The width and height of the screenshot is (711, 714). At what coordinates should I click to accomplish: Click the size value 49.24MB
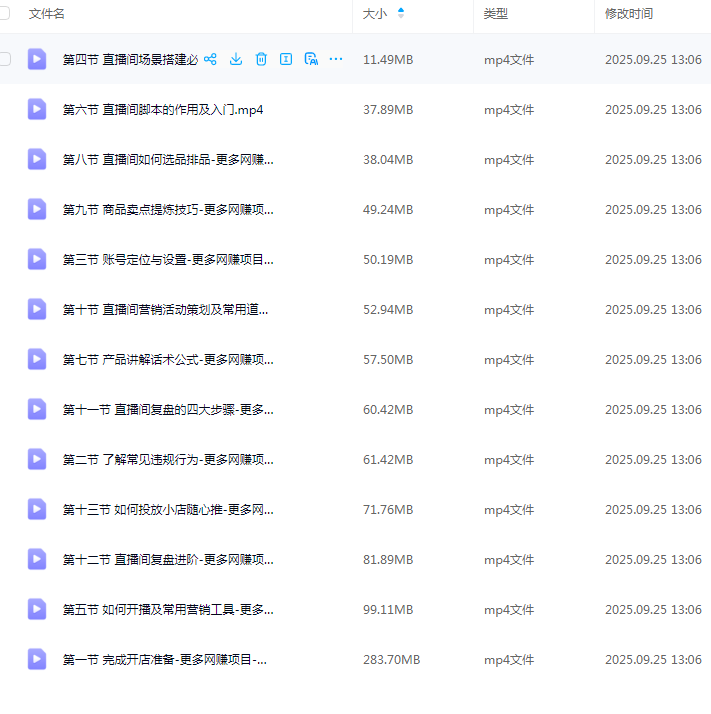tap(388, 210)
